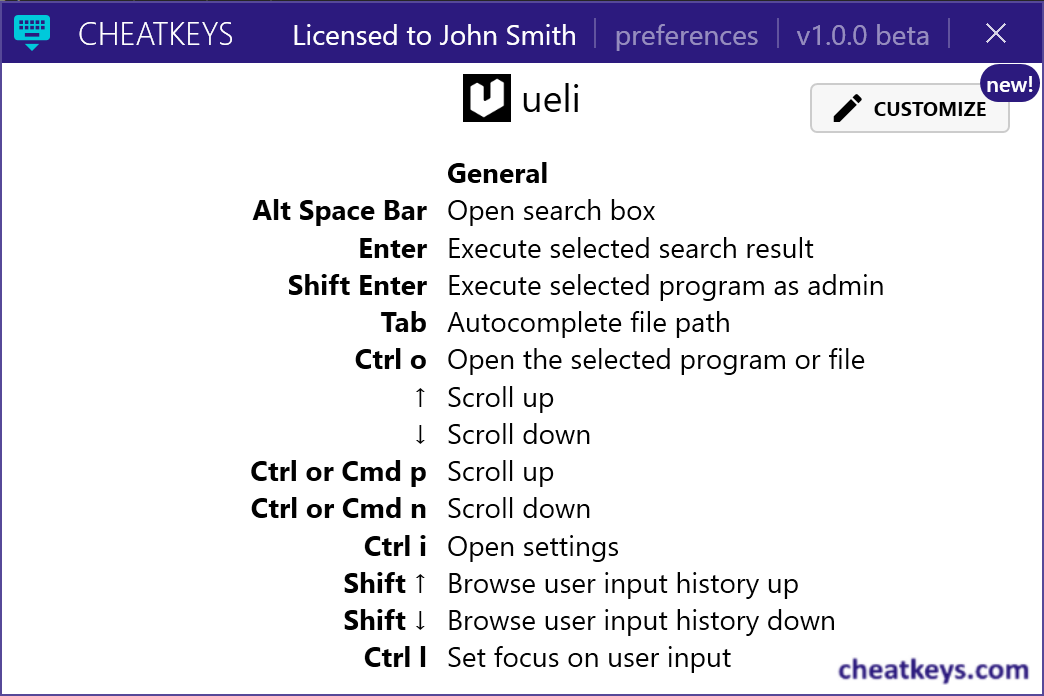Viewport: 1044px width, 696px height.
Task: Click the Set focus on user input entry
Action: (589, 658)
